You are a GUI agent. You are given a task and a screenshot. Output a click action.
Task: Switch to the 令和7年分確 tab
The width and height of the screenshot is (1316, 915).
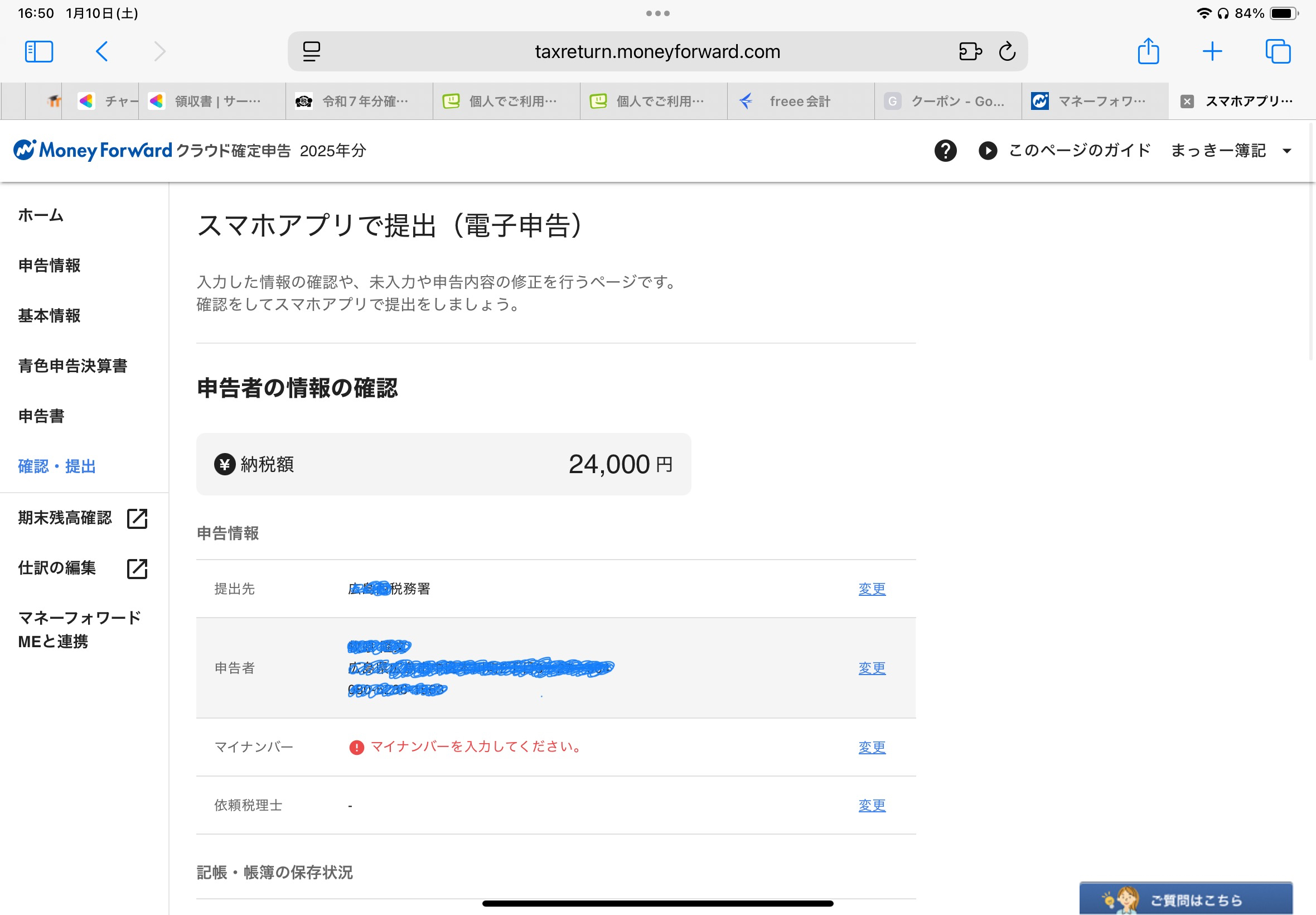[x=359, y=102]
